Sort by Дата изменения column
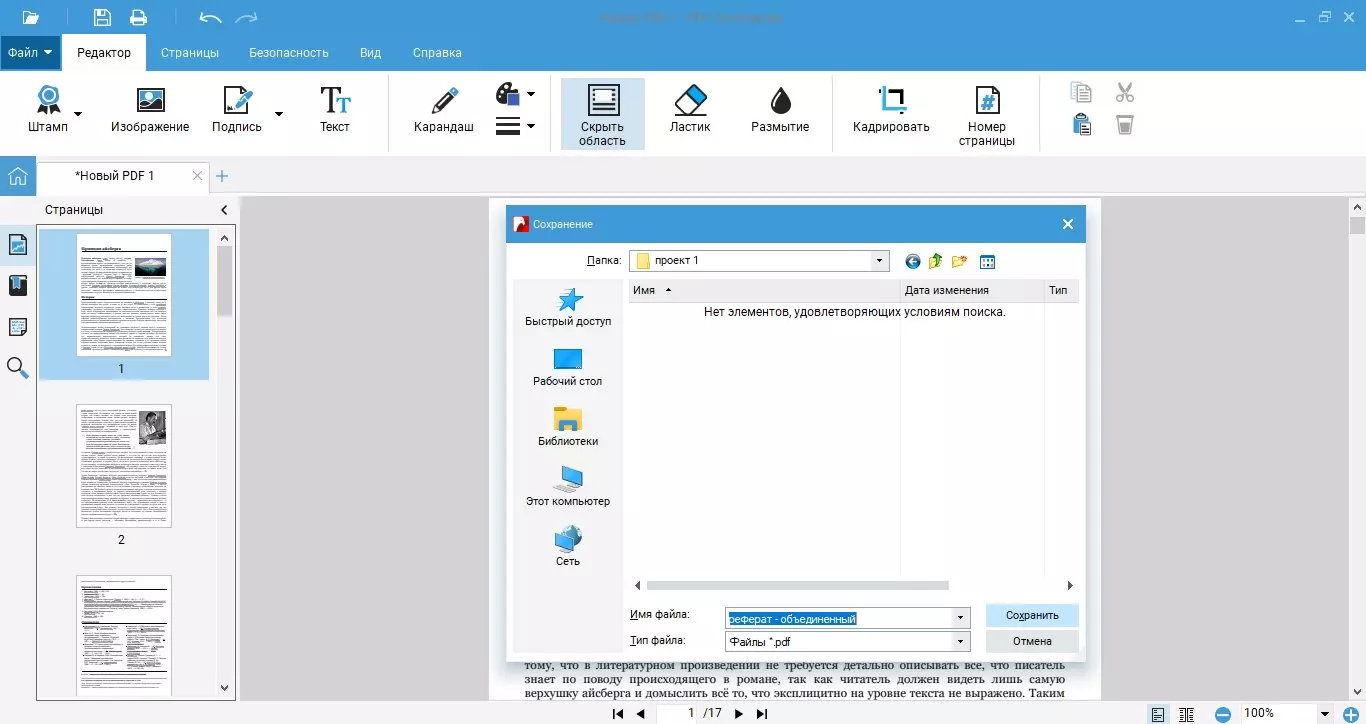Viewport: 1366px width, 724px height. [971, 290]
